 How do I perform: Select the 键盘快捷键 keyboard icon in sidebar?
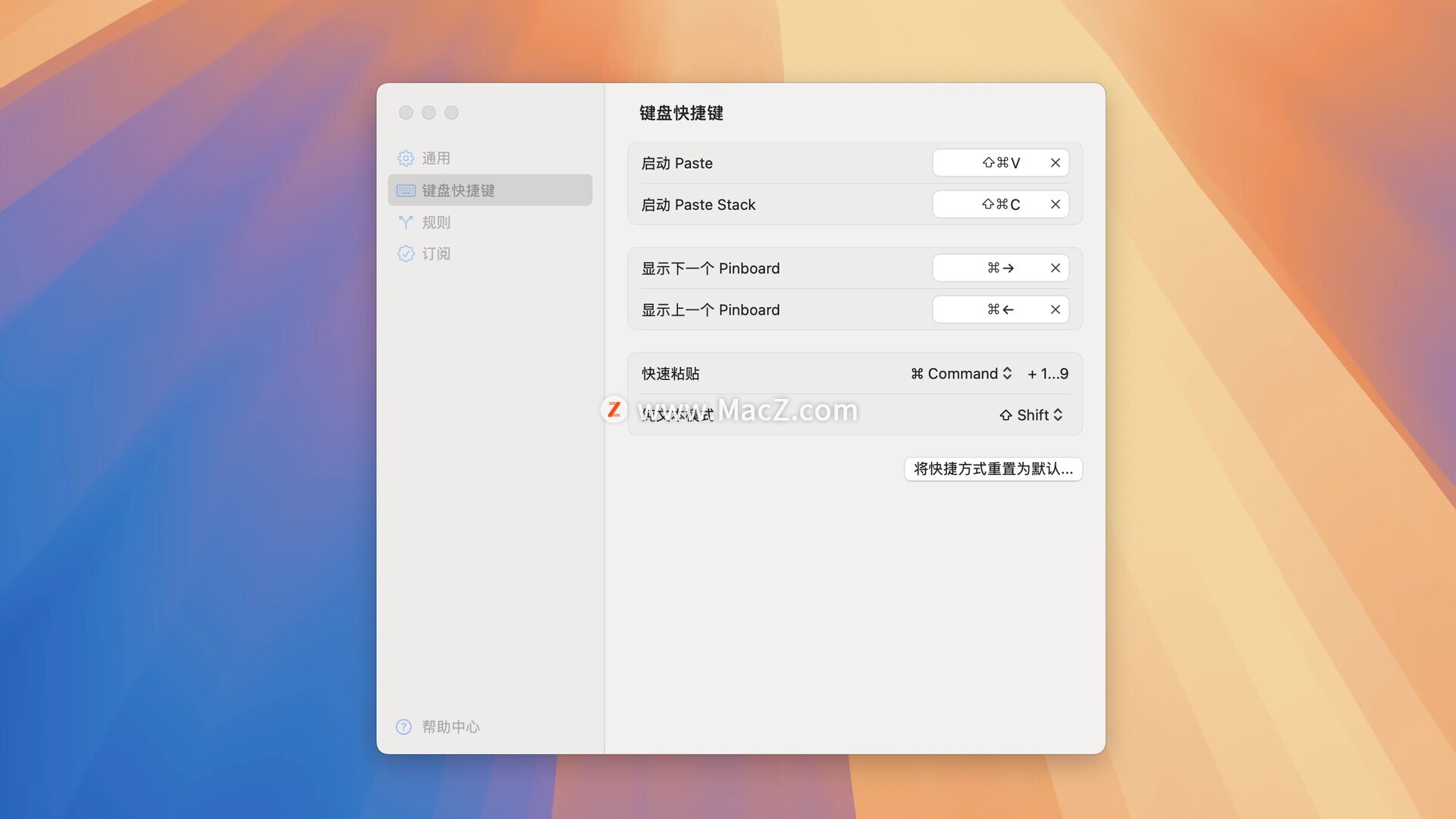pos(406,190)
